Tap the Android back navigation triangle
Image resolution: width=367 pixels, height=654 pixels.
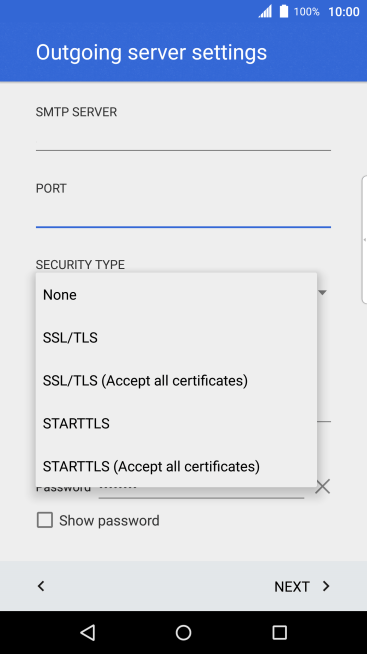point(88,632)
